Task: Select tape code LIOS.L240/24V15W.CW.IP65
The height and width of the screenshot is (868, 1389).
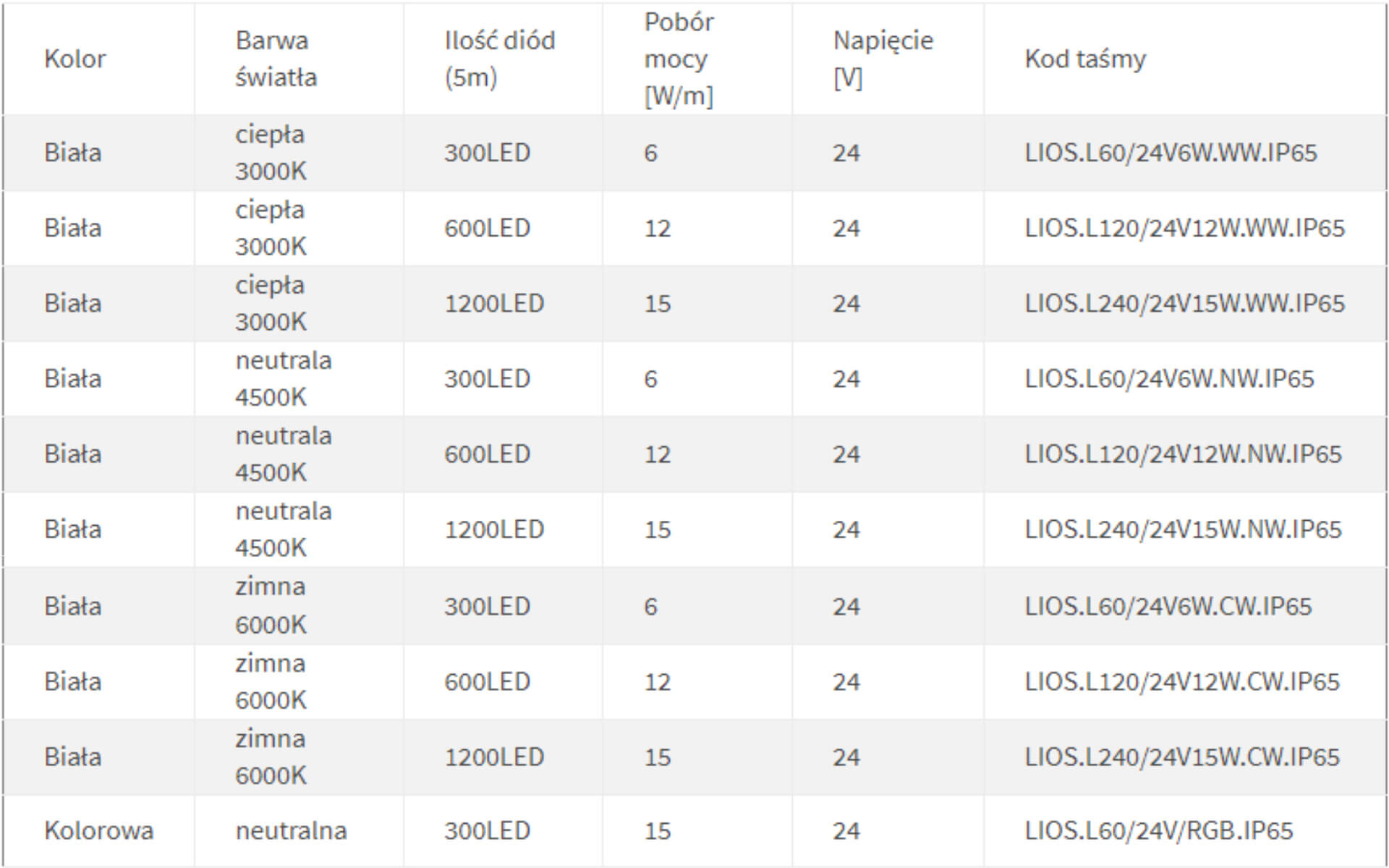Action: pyautogui.click(x=1182, y=757)
